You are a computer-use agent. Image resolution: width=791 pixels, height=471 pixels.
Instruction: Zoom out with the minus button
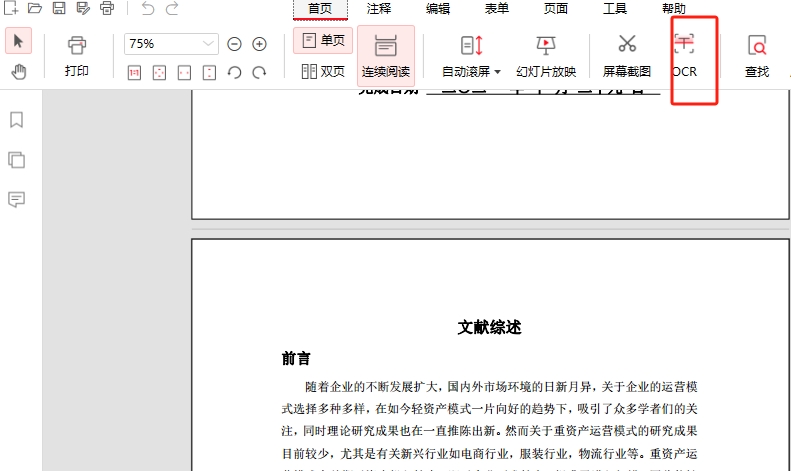(x=234, y=44)
